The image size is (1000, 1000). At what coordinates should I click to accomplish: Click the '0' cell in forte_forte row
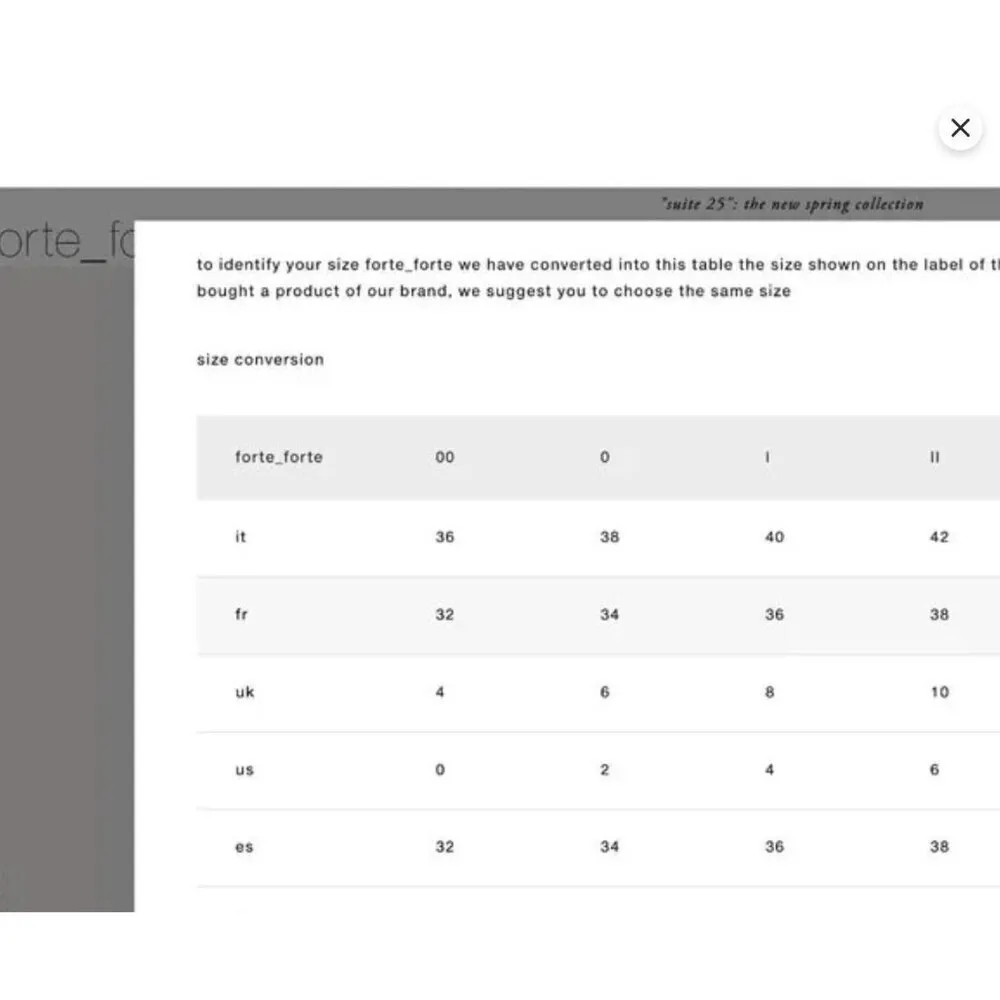pos(605,457)
